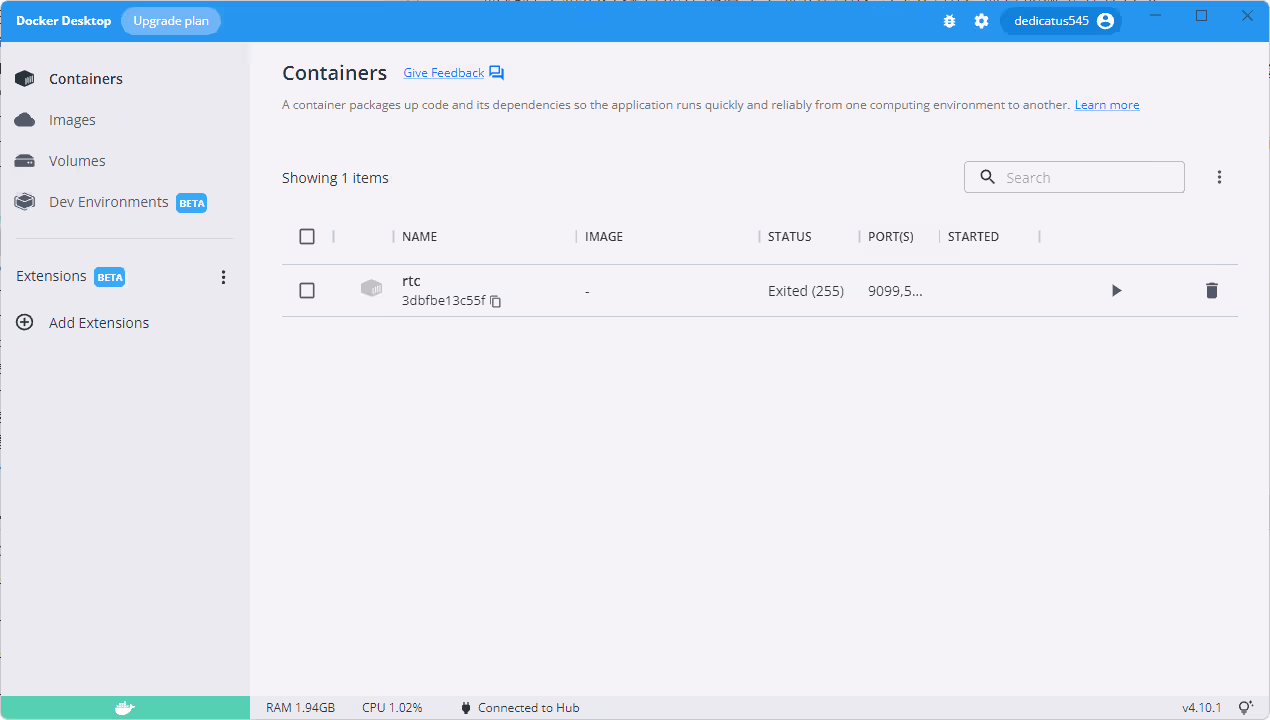
Task: Open the containers list kebab menu
Action: (1219, 177)
